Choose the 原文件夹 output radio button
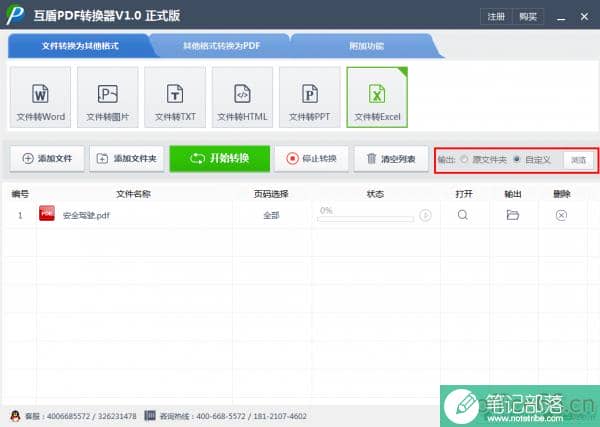Image resolution: width=600 pixels, height=427 pixels. pyautogui.click(x=464, y=159)
